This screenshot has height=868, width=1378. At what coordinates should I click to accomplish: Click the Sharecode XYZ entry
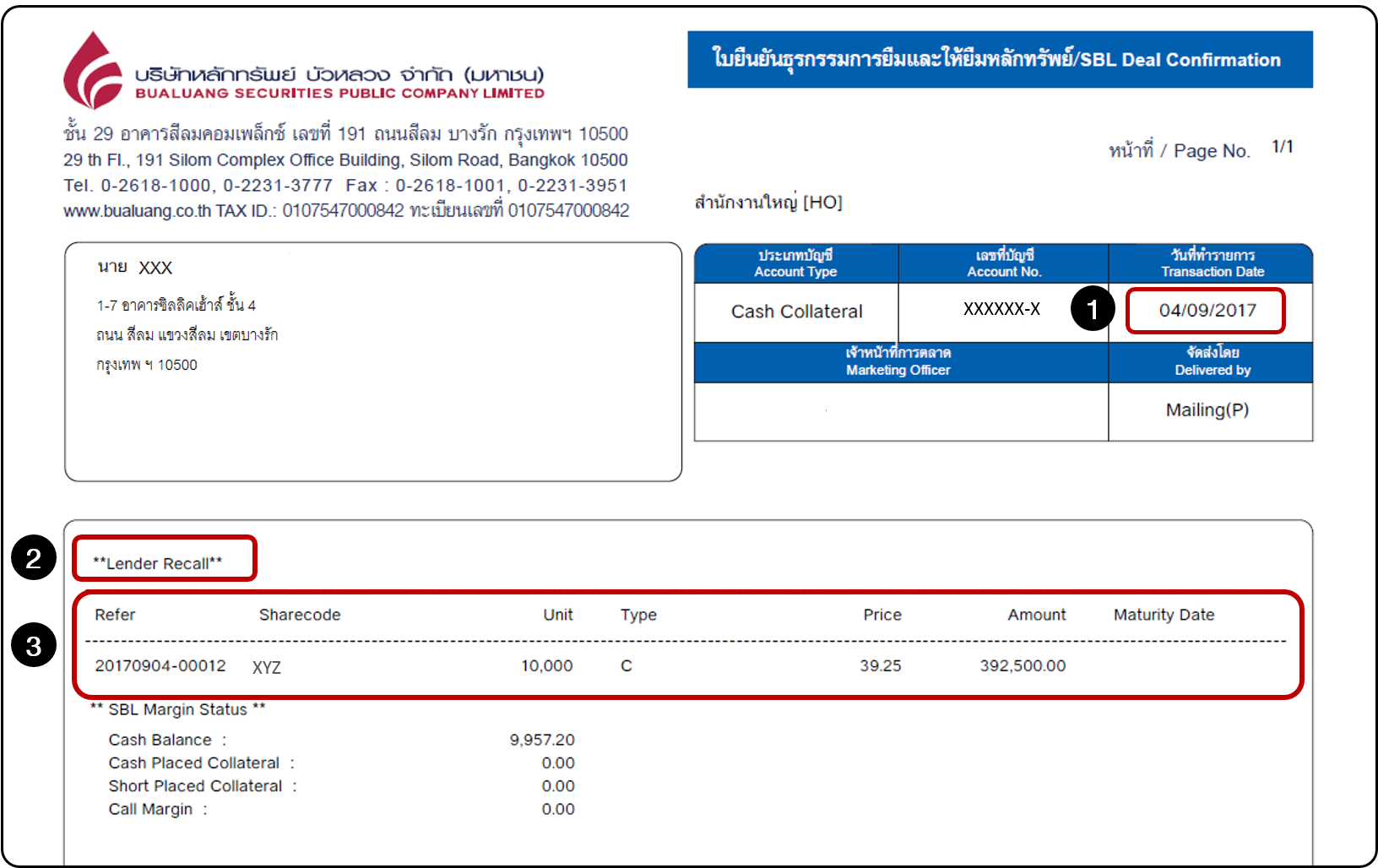[269, 666]
